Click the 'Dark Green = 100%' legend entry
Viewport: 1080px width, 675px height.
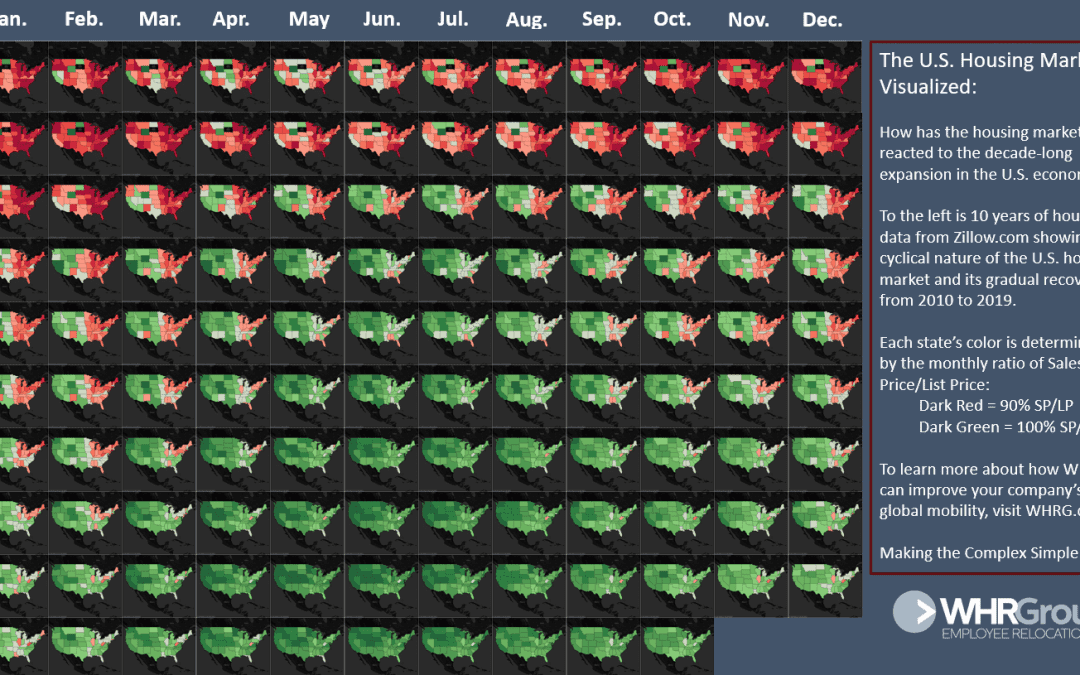(x=998, y=427)
